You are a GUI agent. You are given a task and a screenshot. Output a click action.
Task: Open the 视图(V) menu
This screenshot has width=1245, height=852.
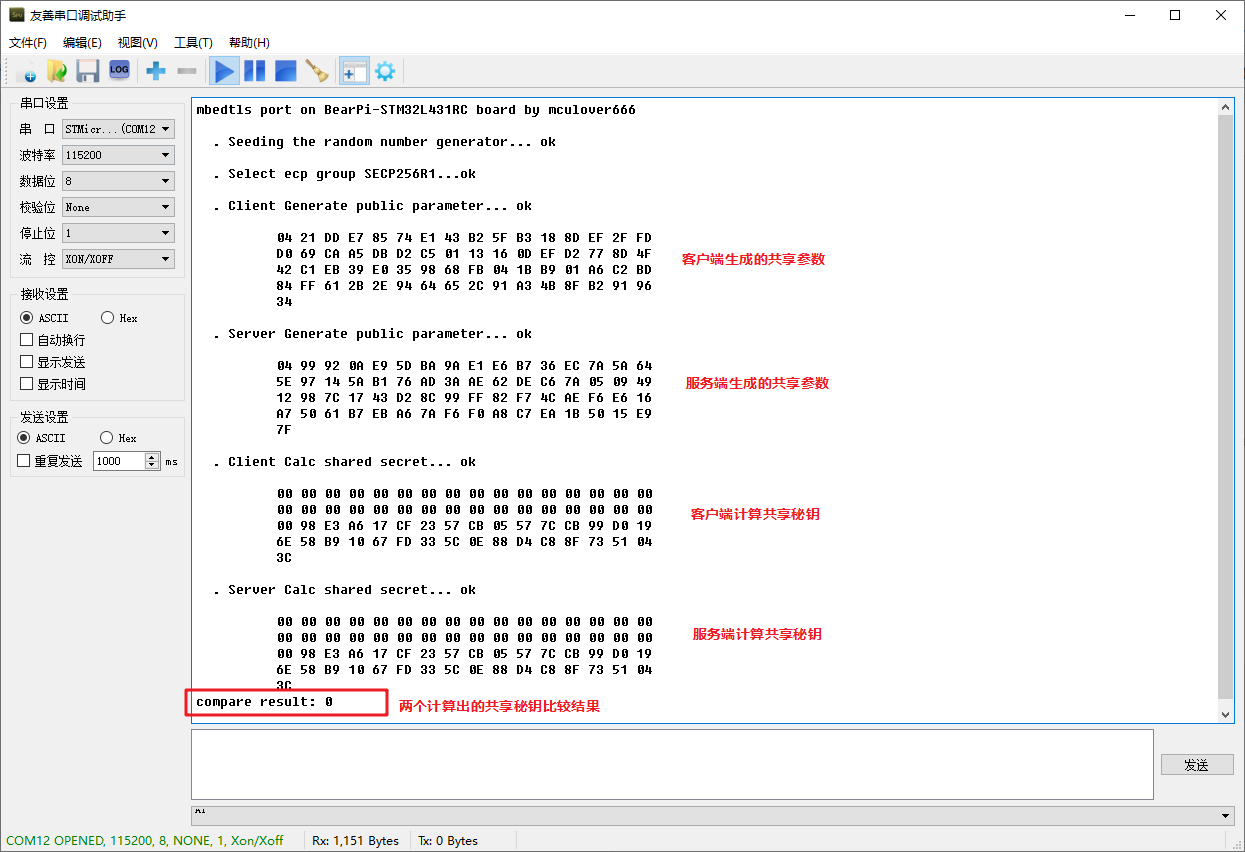[136, 42]
